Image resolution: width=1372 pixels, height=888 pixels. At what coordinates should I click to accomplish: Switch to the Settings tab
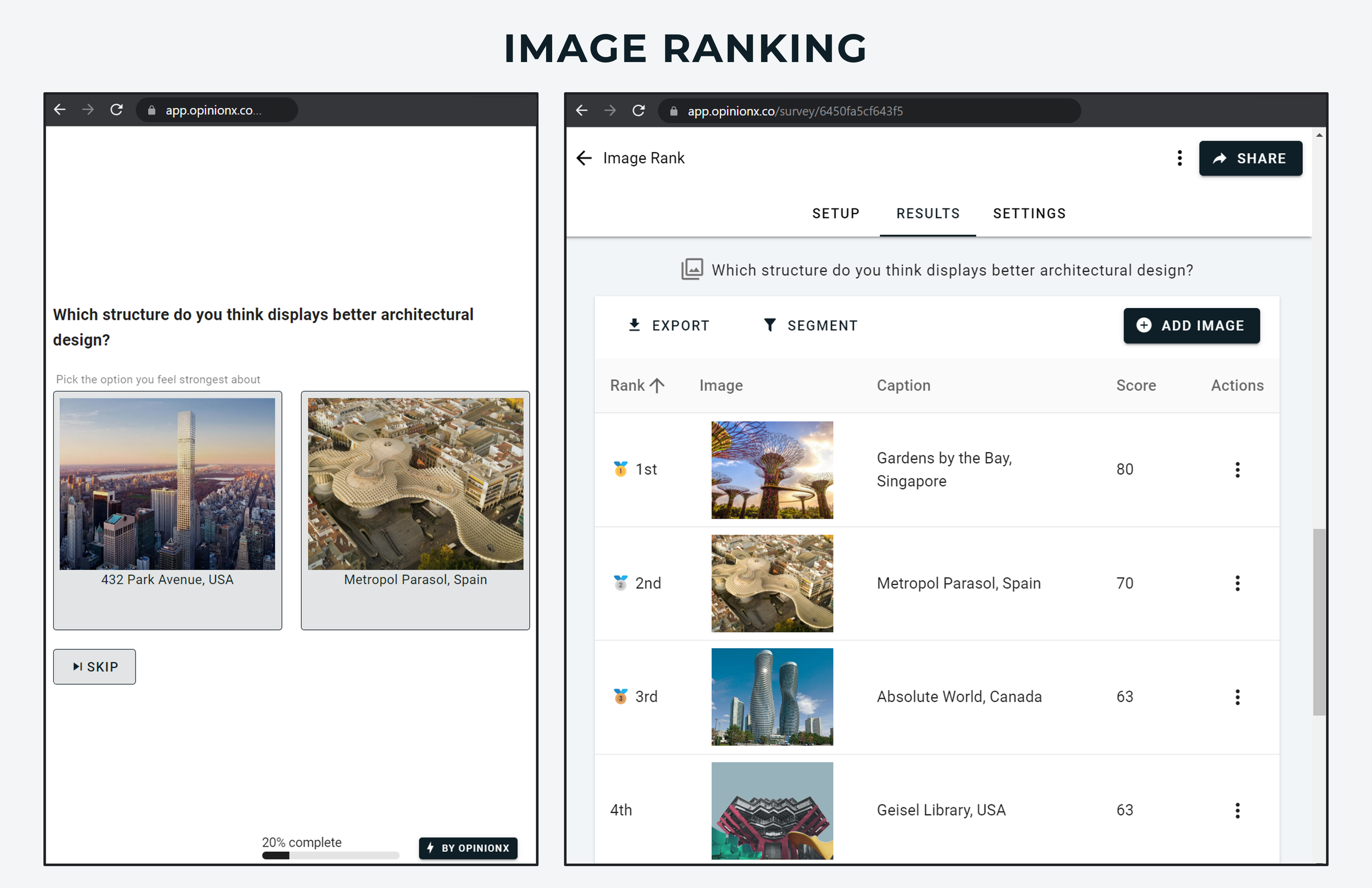[1029, 213]
